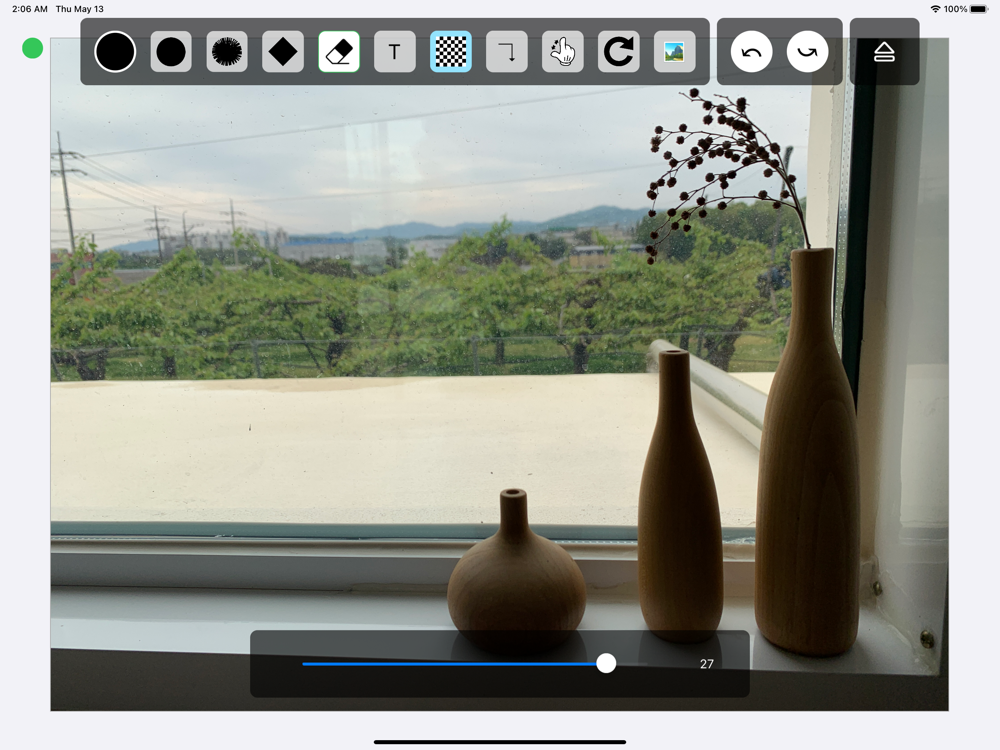Choose the corner arrow line tool
The height and width of the screenshot is (750, 1000).
tap(506, 52)
